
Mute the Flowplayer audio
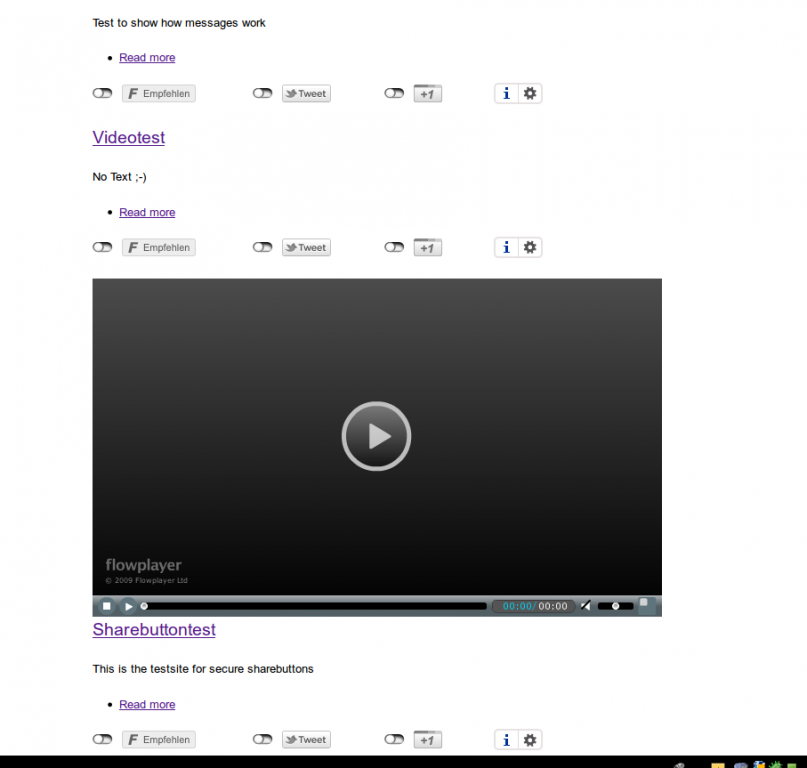(x=586, y=606)
